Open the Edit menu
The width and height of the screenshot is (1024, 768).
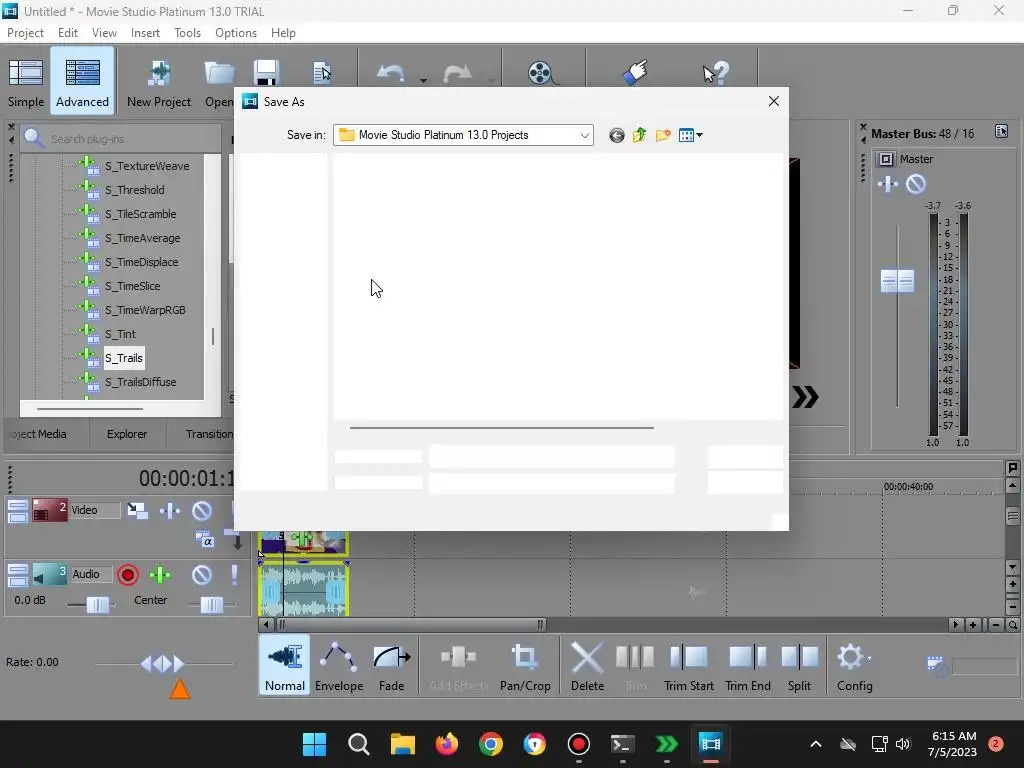tap(67, 33)
